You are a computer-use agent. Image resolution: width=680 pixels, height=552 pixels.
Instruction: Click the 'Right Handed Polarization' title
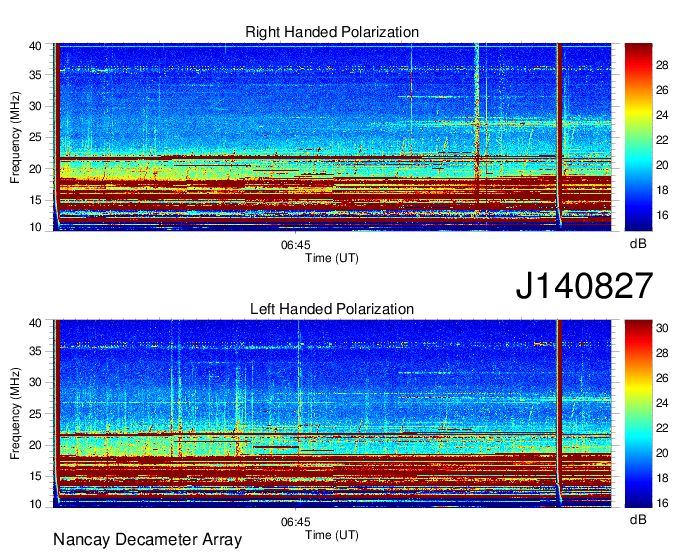click(332, 32)
